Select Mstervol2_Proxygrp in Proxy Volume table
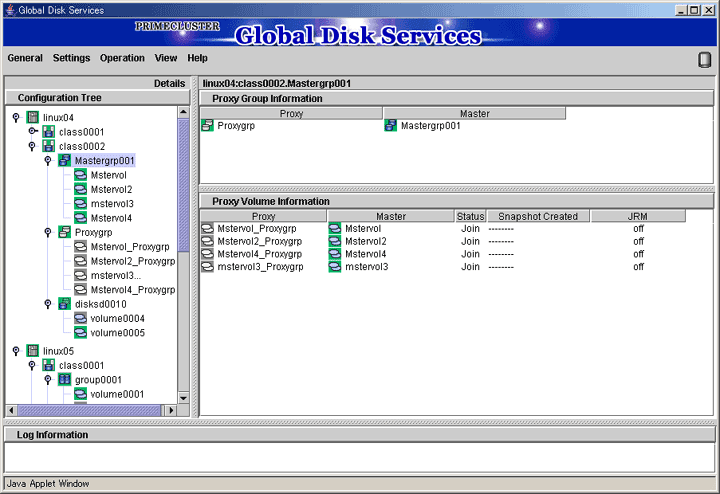This screenshot has height=494, width=720. click(259, 241)
